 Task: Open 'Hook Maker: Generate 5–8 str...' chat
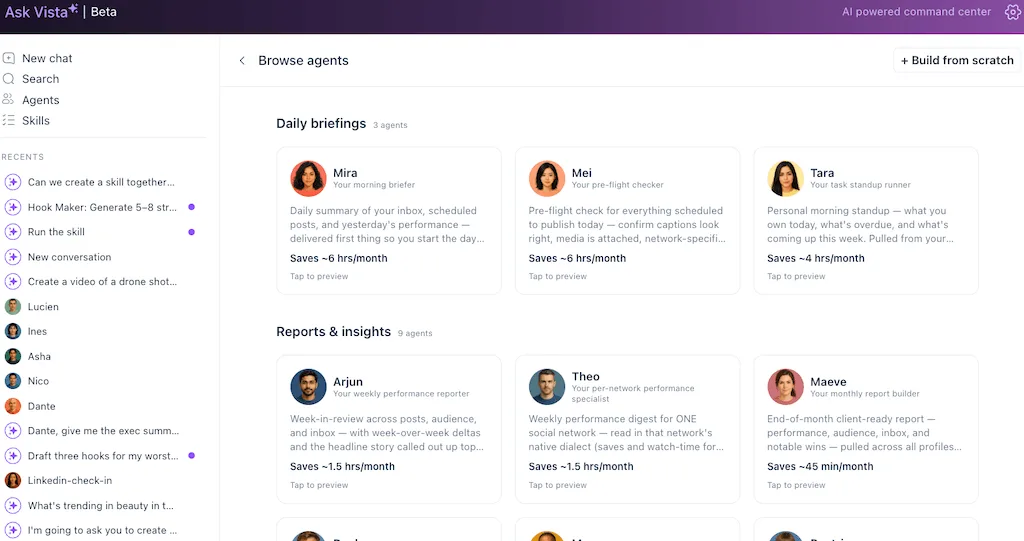102,207
